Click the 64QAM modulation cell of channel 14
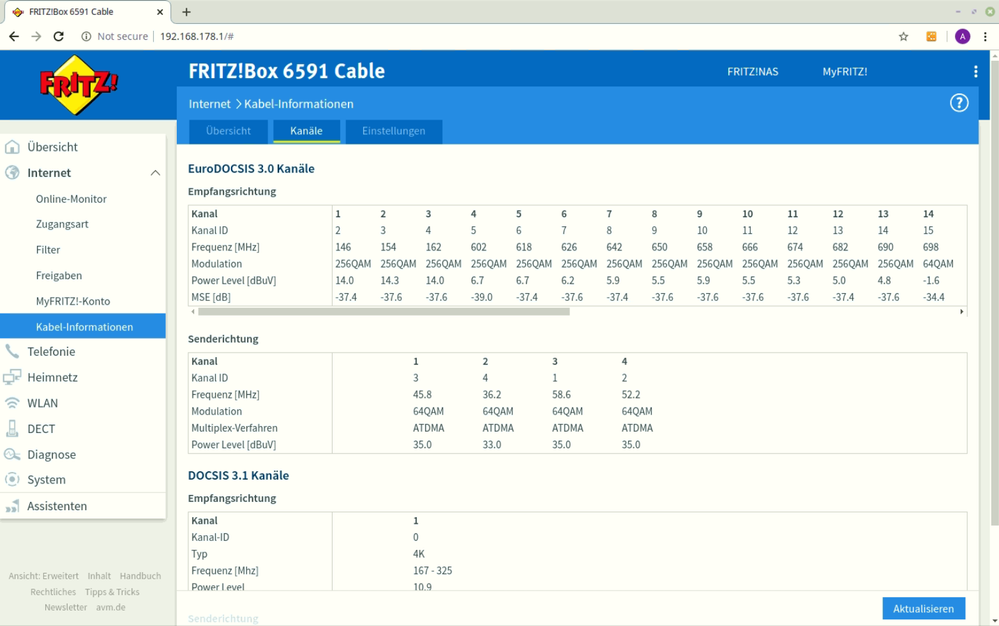 938,264
